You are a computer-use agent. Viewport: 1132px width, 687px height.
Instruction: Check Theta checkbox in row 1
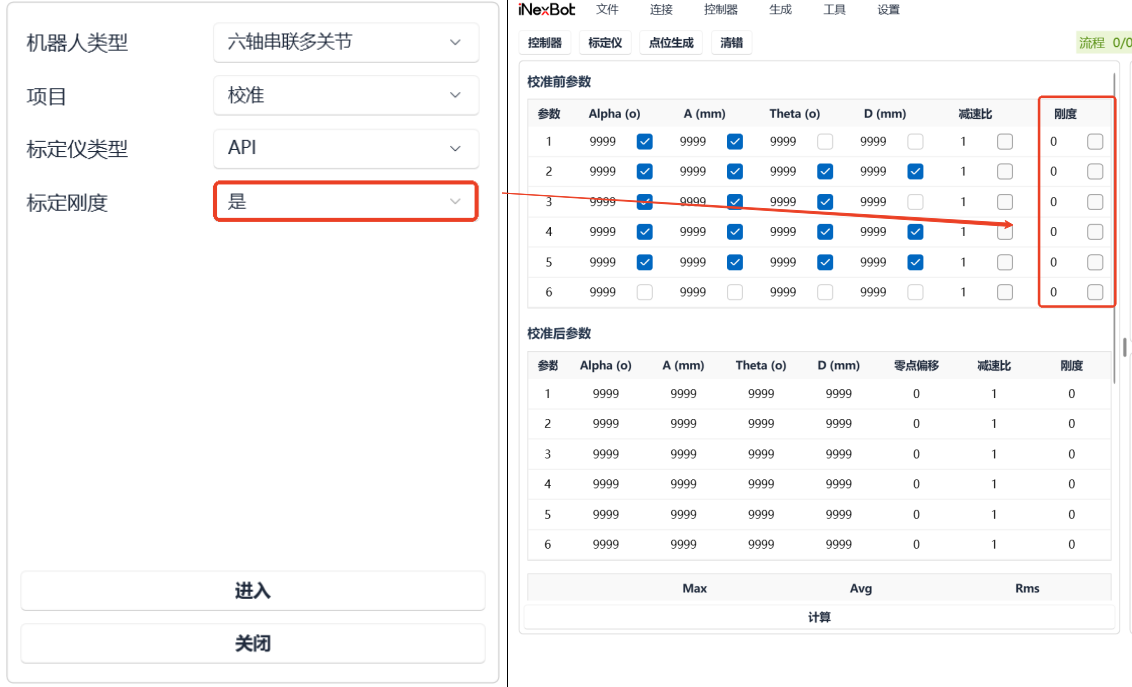[x=825, y=141]
